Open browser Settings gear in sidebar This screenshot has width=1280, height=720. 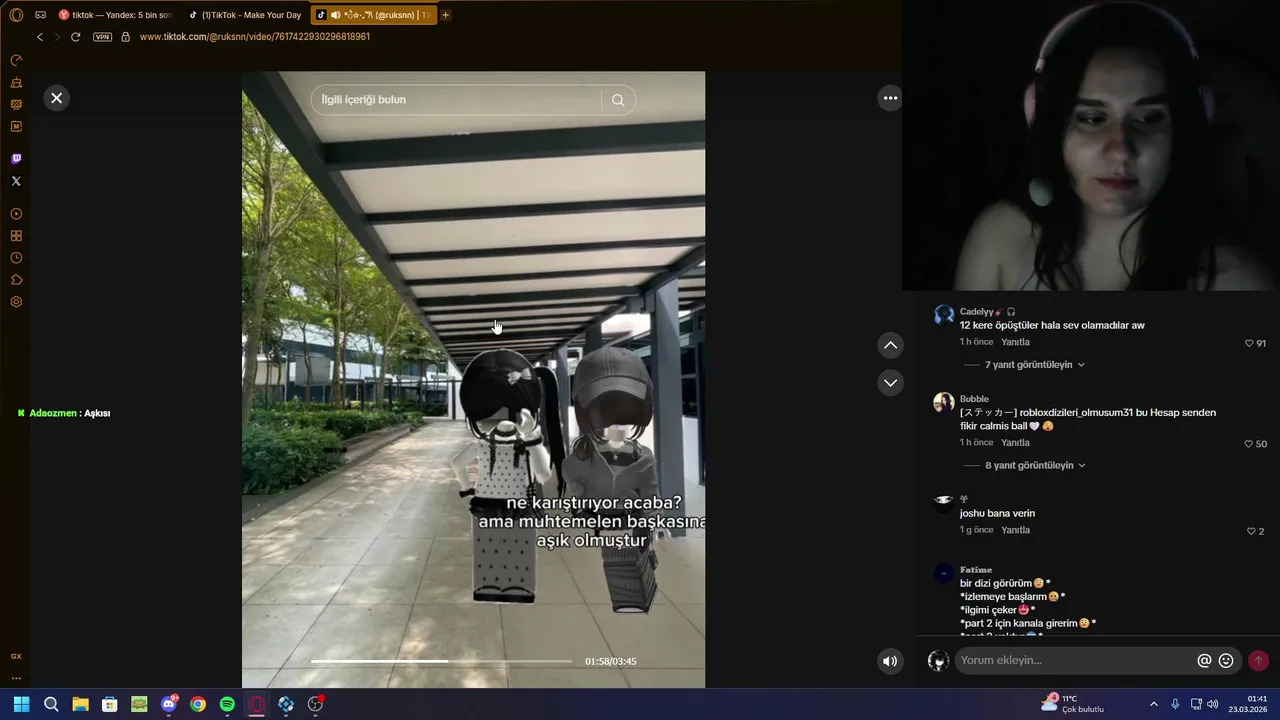point(16,302)
